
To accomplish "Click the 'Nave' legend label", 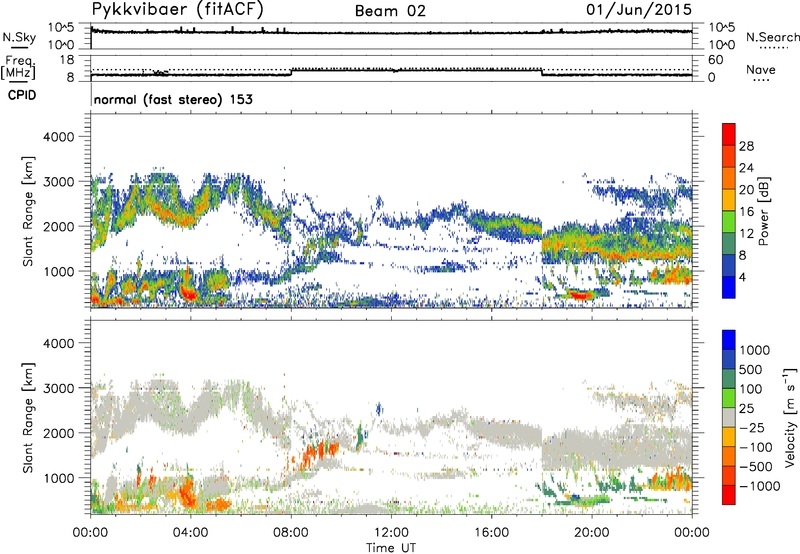I will tap(761, 69).
